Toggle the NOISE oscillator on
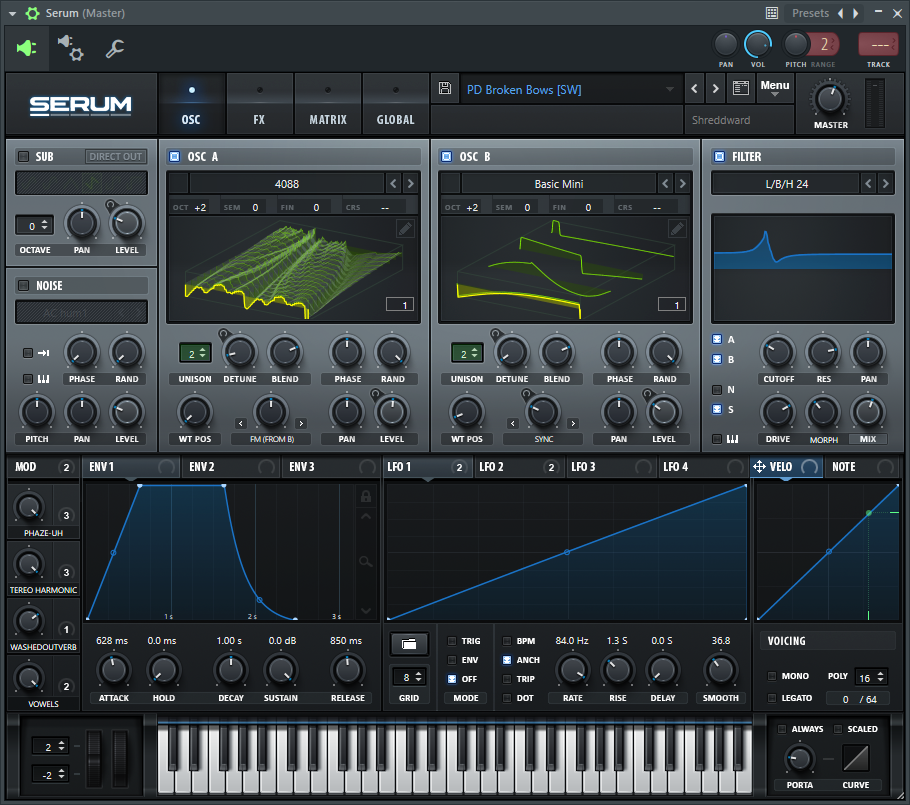Image resolution: width=910 pixels, height=805 pixels. [x=22, y=285]
